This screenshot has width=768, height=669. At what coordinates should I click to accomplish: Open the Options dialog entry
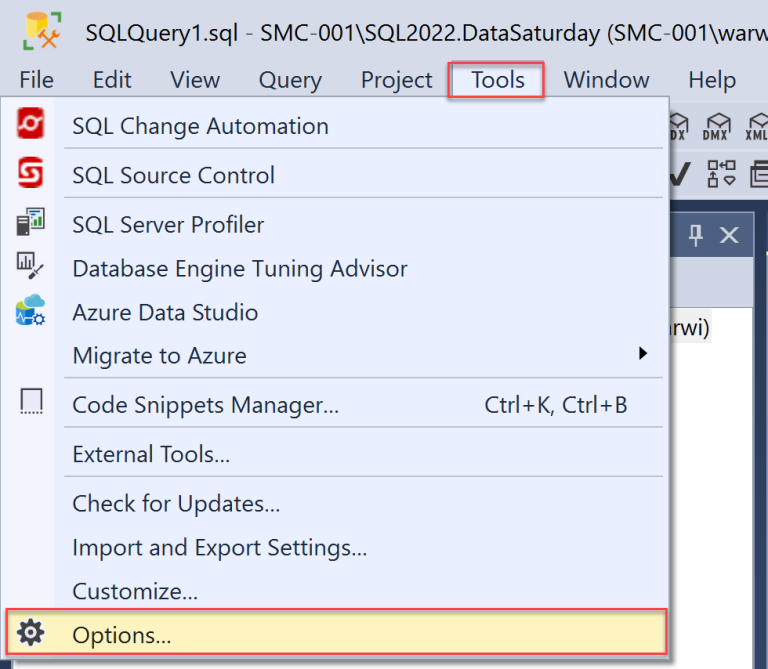point(336,632)
